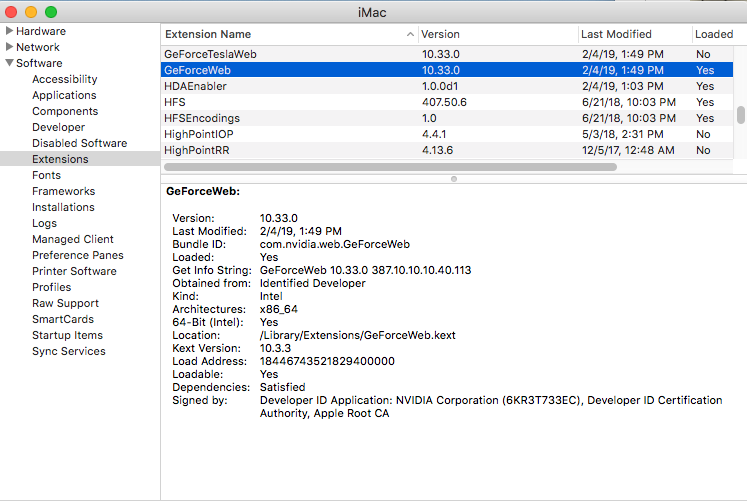
Task: Open Logs in the sidebar
Action: [44, 223]
